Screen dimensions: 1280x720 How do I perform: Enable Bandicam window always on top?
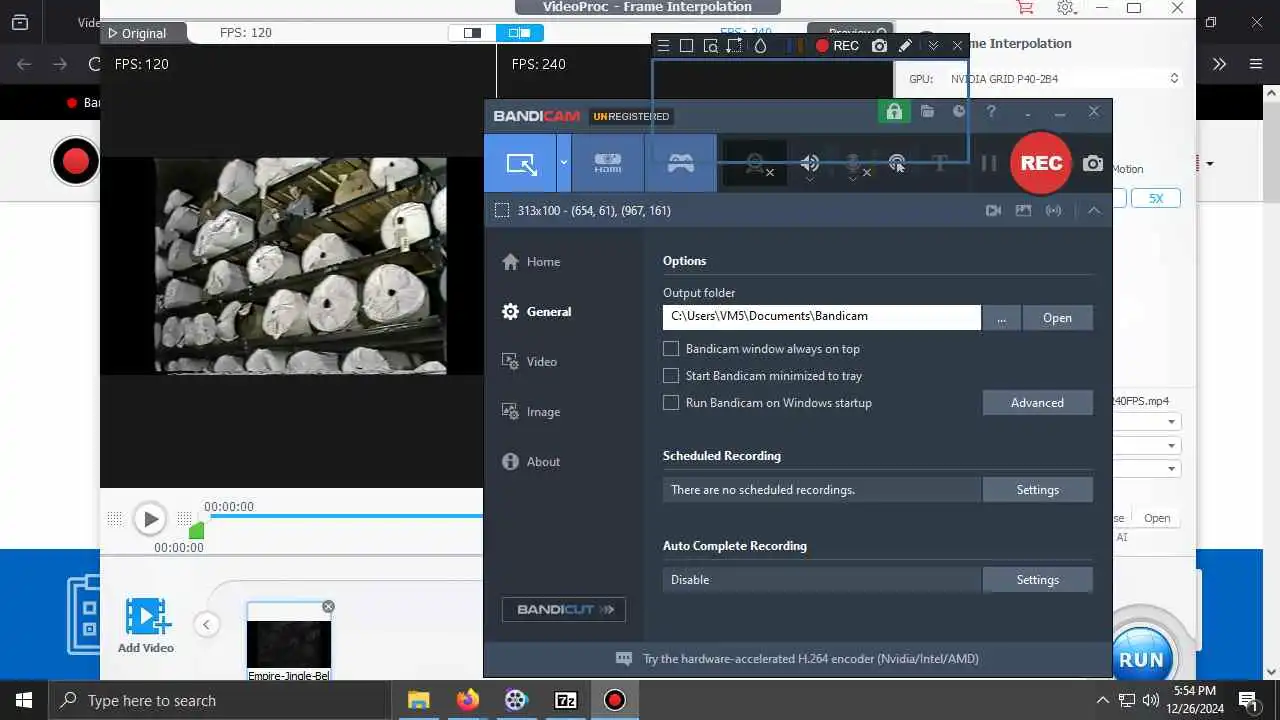click(x=671, y=349)
